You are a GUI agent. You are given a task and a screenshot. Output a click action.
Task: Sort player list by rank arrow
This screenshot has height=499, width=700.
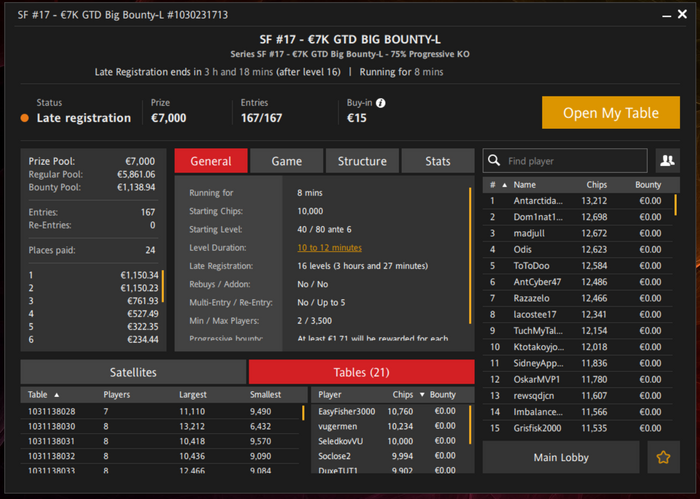pos(504,185)
